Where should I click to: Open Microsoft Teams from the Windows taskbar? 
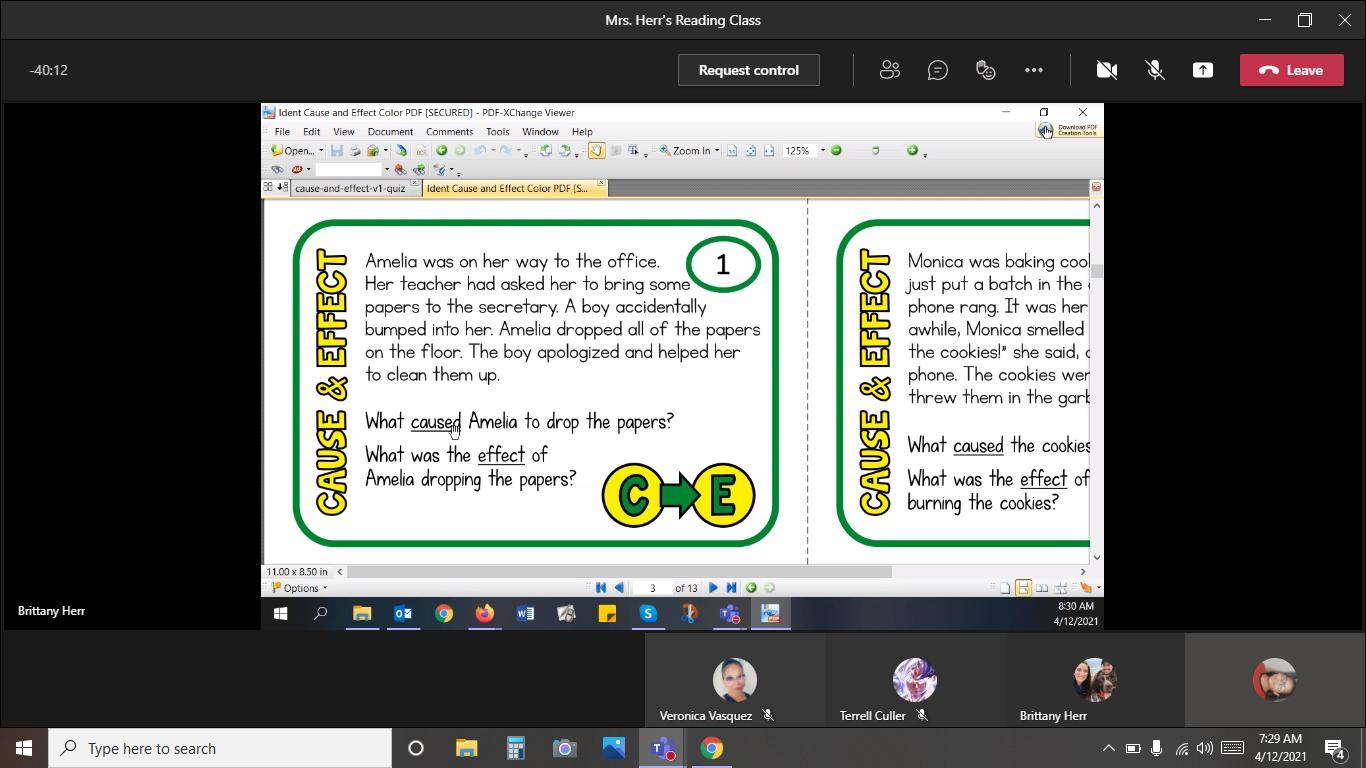[662, 748]
